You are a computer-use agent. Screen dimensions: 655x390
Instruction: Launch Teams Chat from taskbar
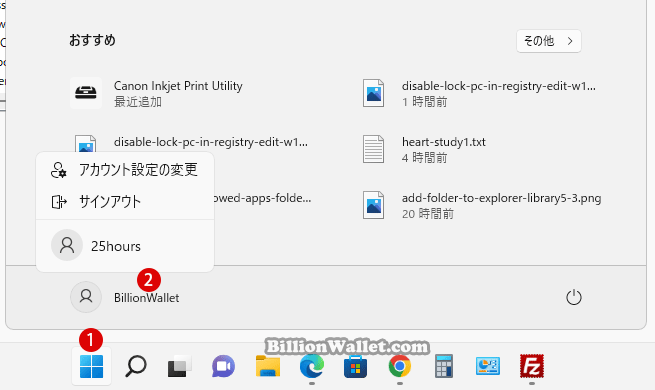pyautogui.click(x=223, y=366)
